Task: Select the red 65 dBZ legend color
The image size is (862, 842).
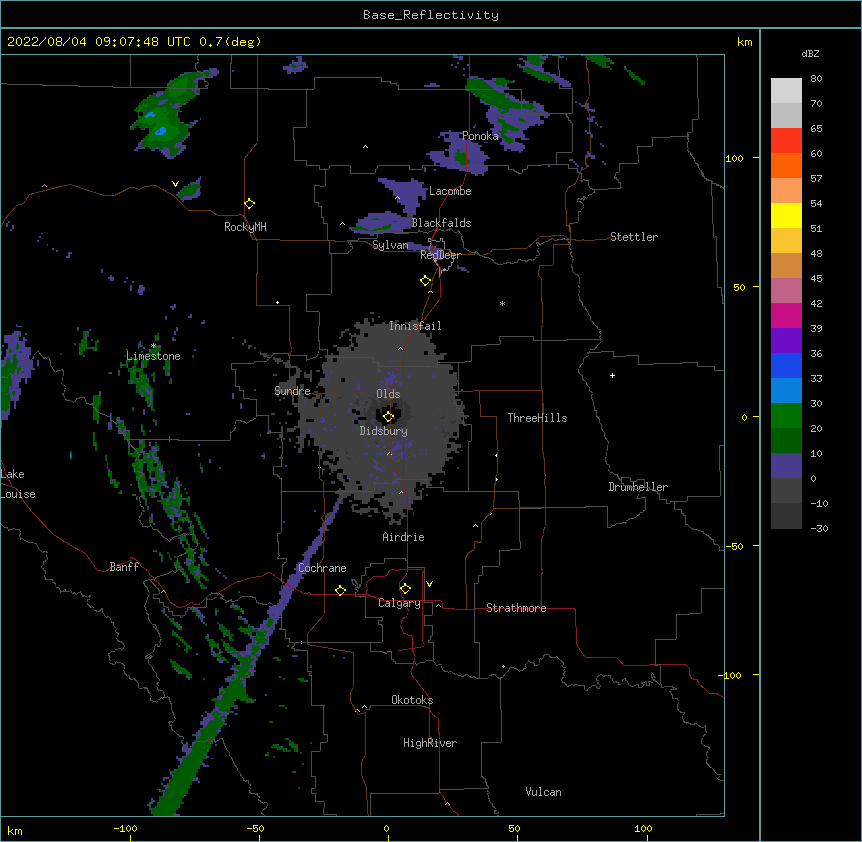Action: pyautogui.click(x=786, y=140)
